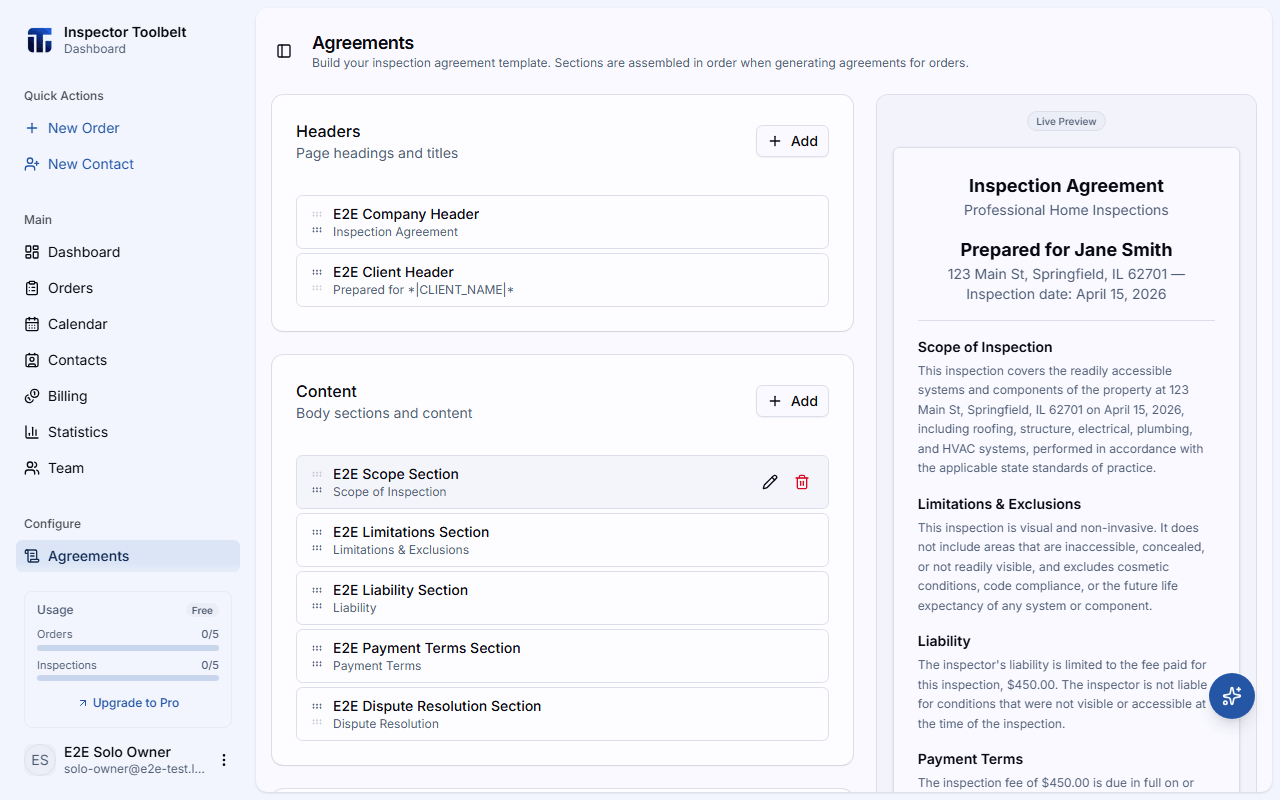Click 'Limitations & Exclusions' preview heading
Viewport: 1280px width, 800px height.
[x=999, y=504]
